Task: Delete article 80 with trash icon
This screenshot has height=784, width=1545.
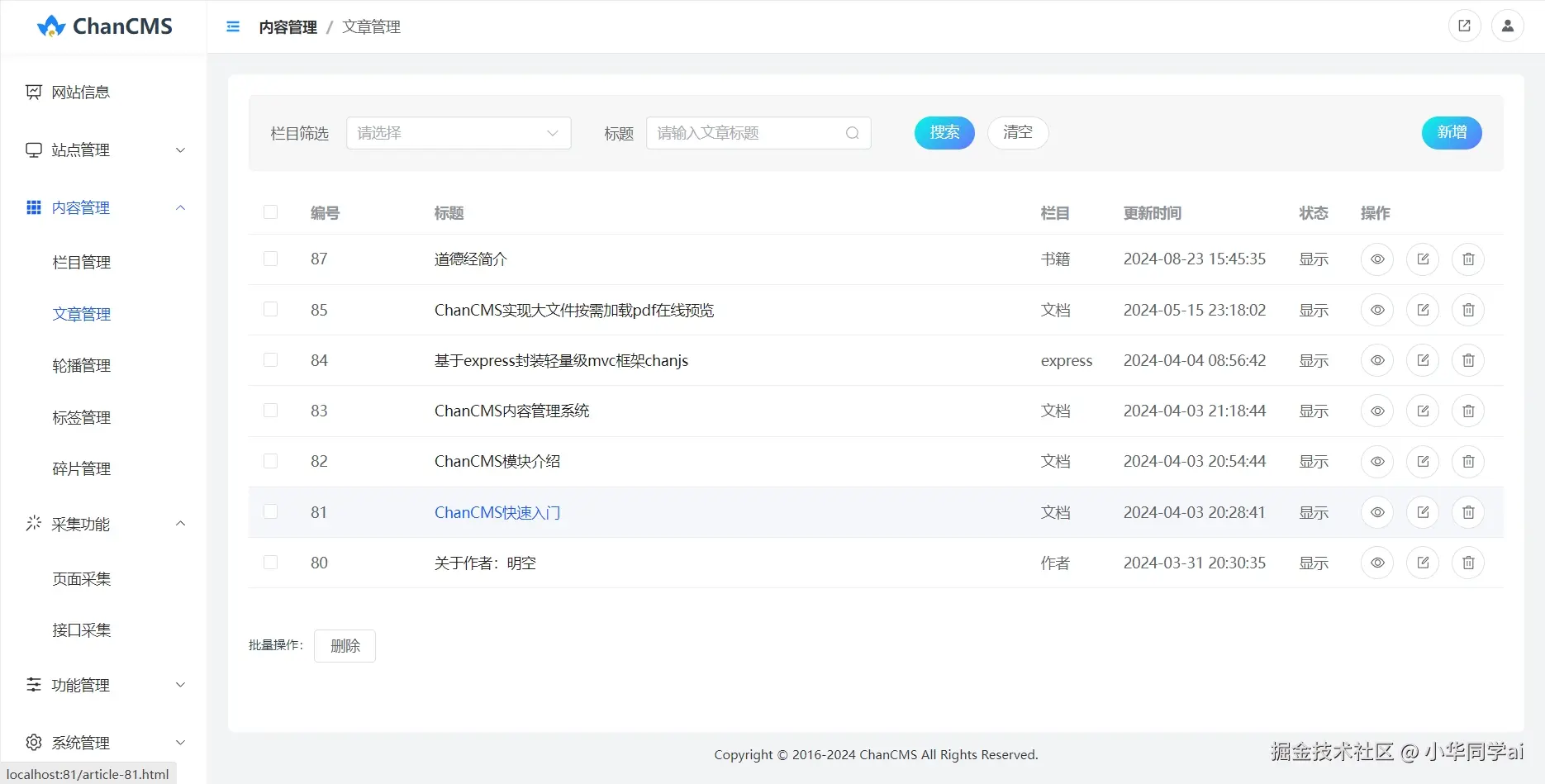Action: [x=1468, y=563]
